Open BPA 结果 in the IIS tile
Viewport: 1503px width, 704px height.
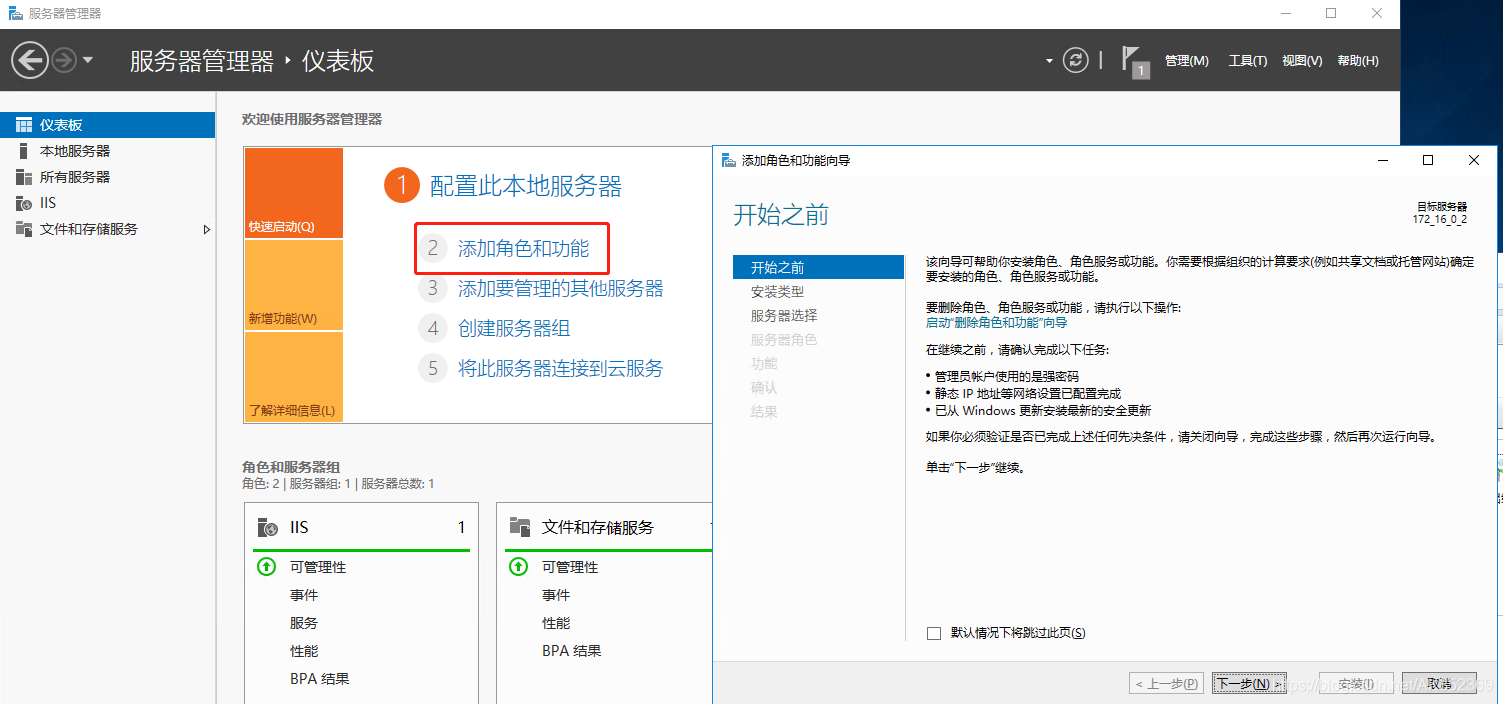tap(320, 679)
